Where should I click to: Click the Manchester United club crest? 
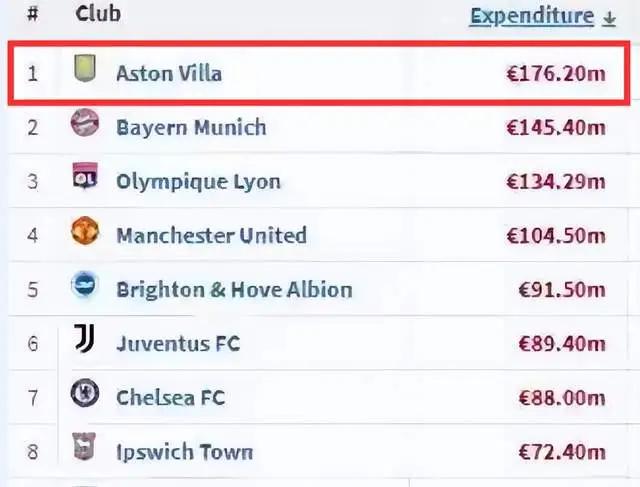click(x=85, y=231)
